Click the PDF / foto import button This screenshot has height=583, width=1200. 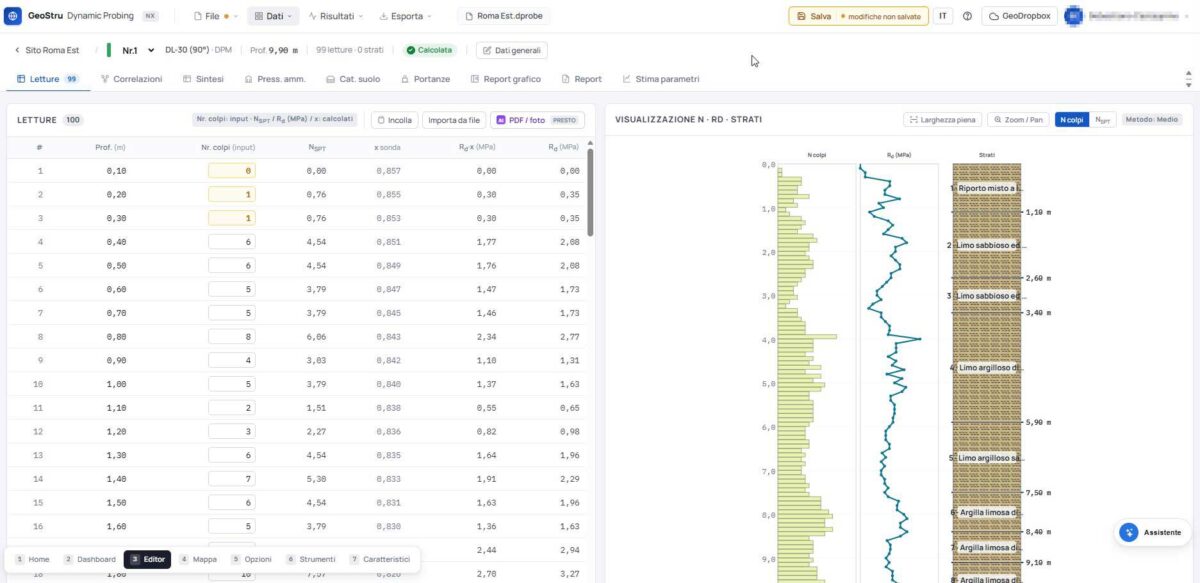[537, 120]
